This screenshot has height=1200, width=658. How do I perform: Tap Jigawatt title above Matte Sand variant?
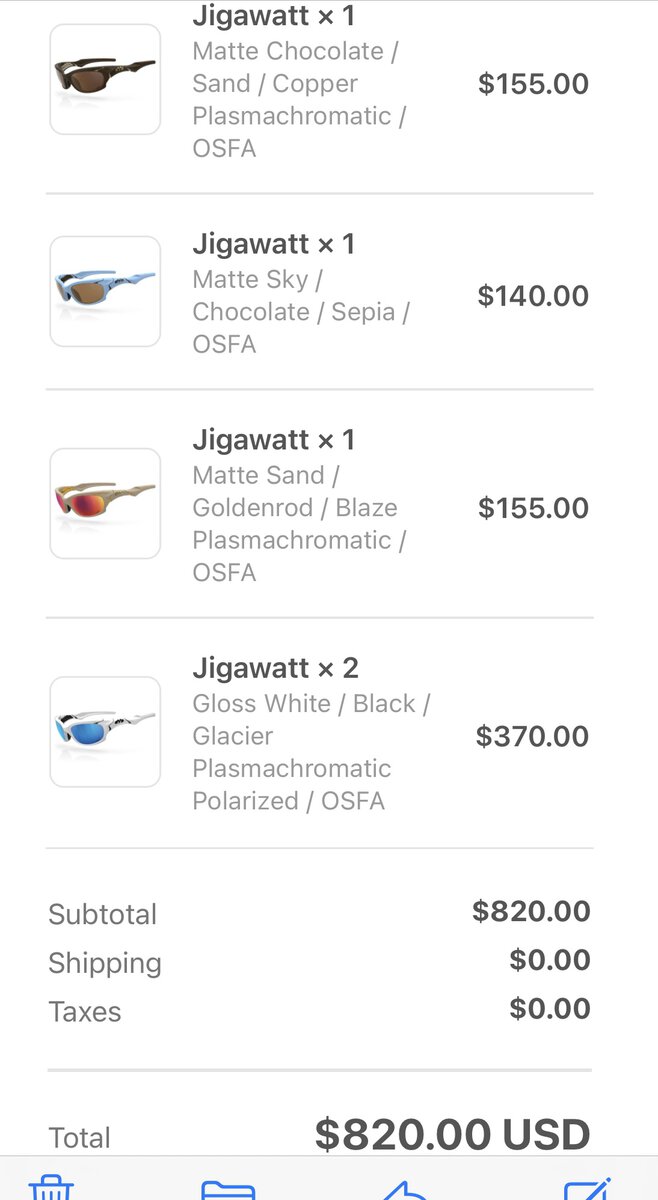coord(274,440)
